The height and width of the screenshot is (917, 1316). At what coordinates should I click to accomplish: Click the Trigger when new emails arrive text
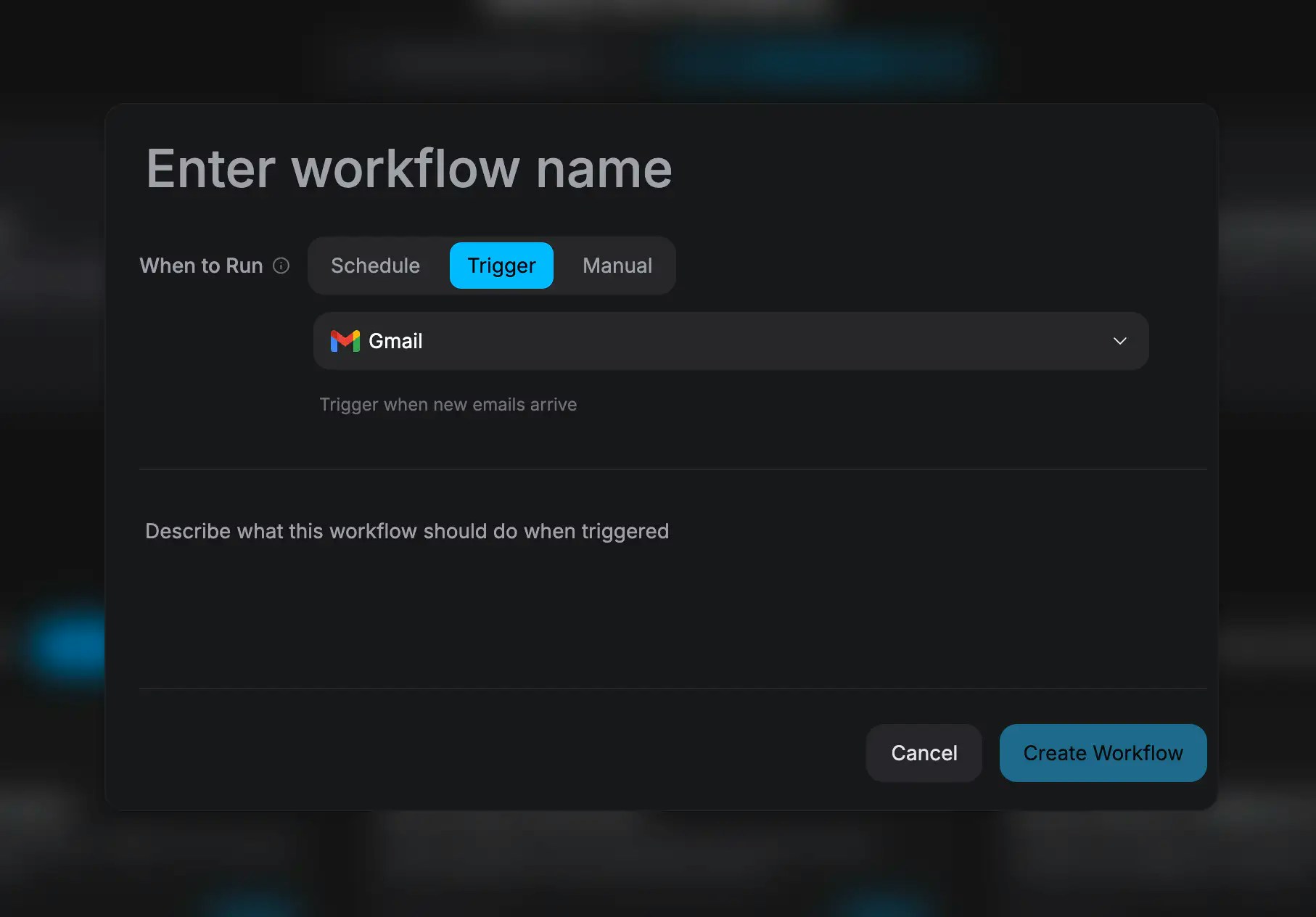pos(448,404)
